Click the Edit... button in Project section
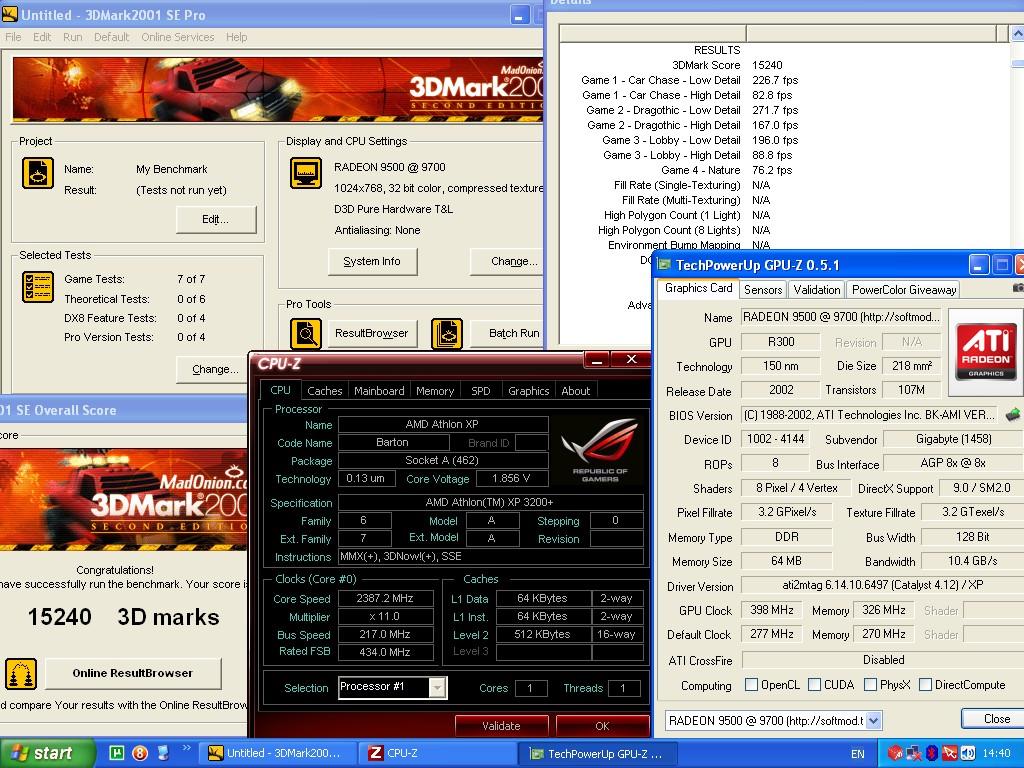This screenshot has height=768, width=1024. 216,219
